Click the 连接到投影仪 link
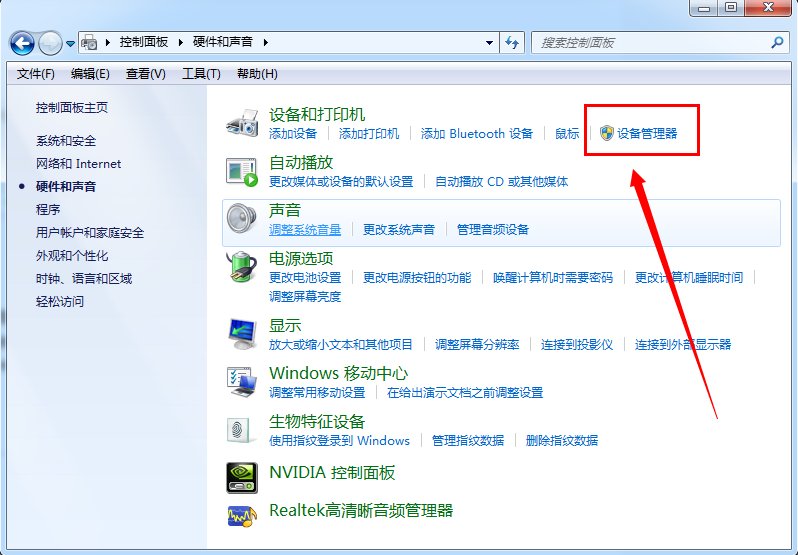 point(577,344)
